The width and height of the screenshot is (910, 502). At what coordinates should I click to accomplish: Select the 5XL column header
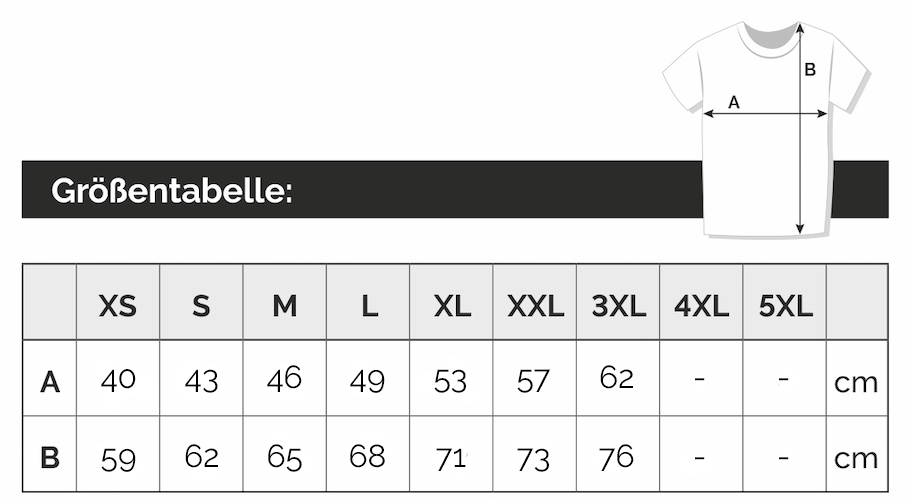coord(786,305)
